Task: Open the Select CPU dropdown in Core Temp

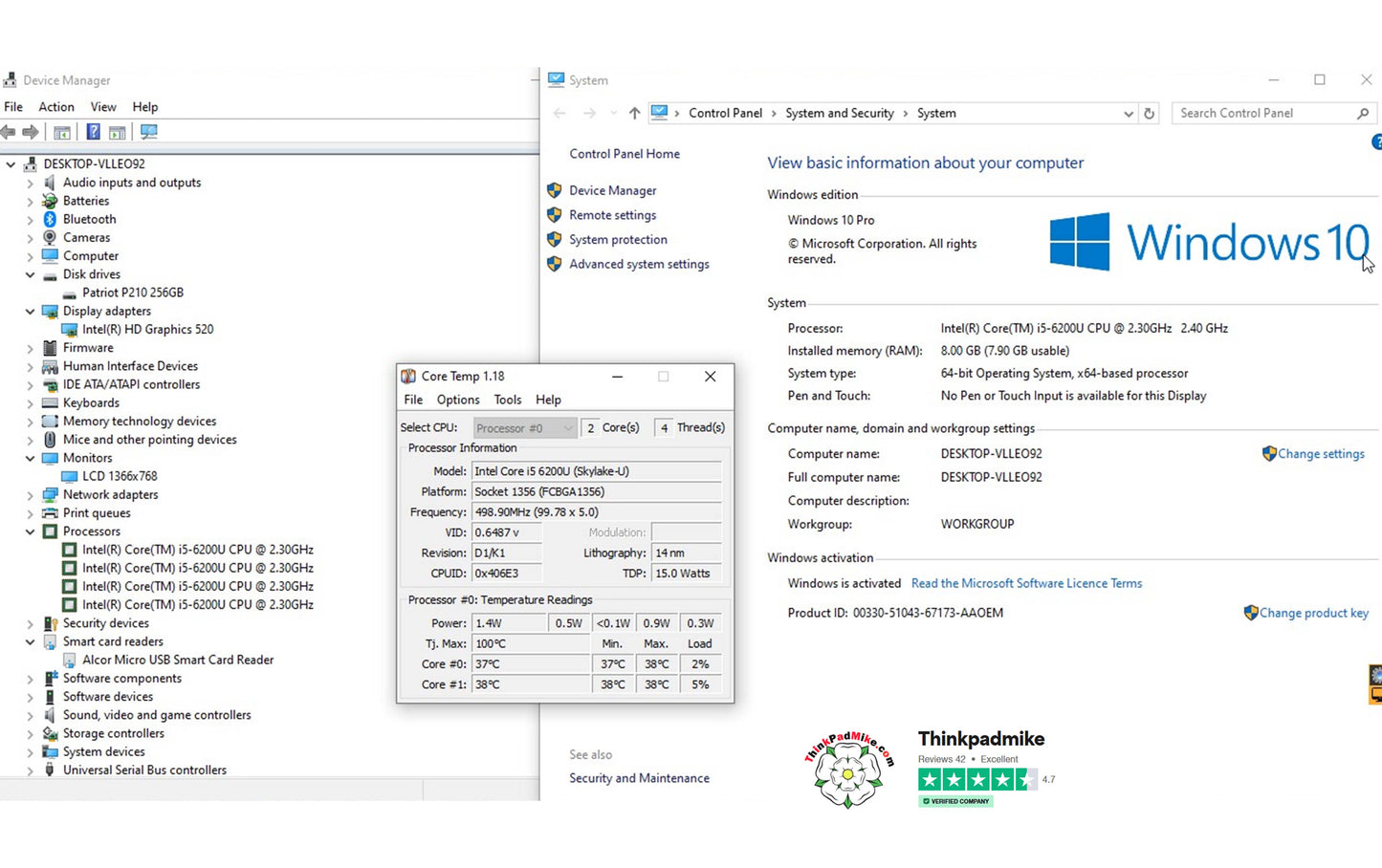Action: click(525, 427)
